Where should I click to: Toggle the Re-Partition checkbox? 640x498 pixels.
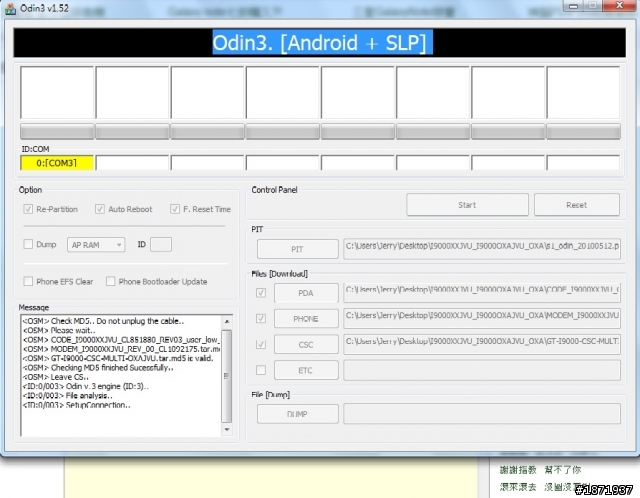click(28, 209)
